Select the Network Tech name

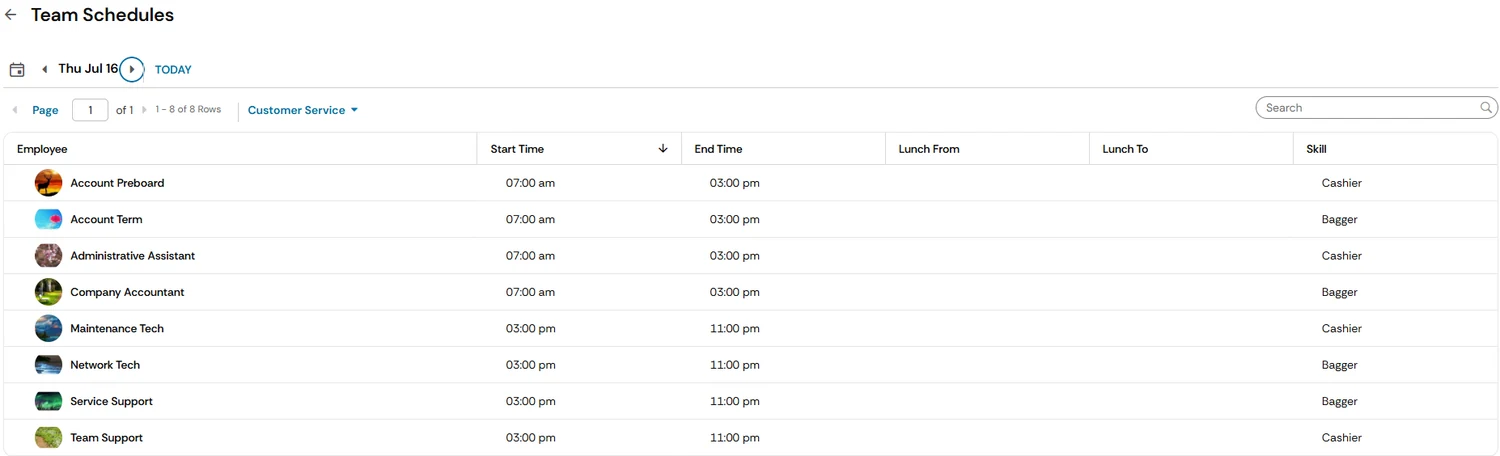[105, 365]
